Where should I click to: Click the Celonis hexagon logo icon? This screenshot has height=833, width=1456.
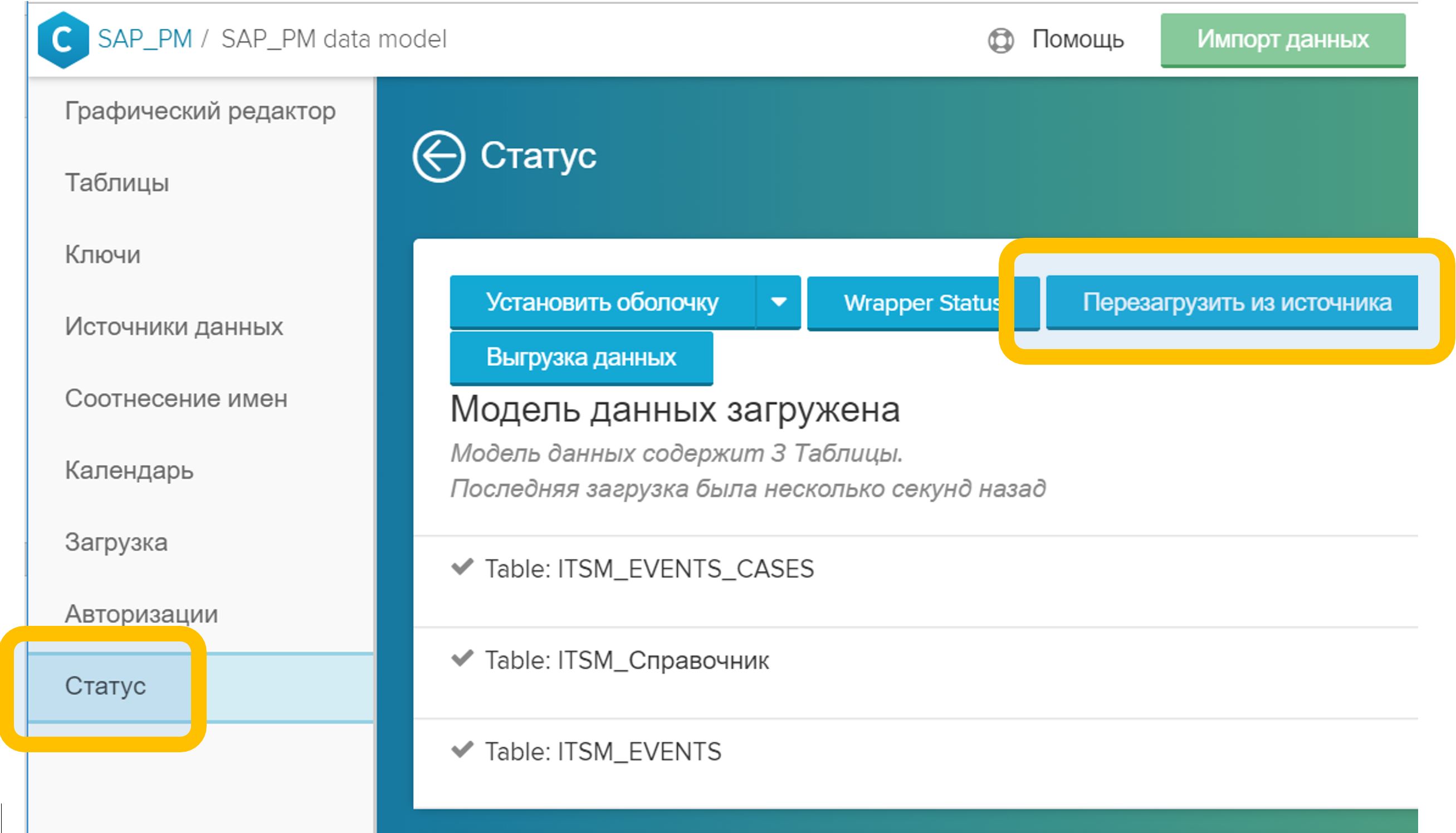click(63, 40)
